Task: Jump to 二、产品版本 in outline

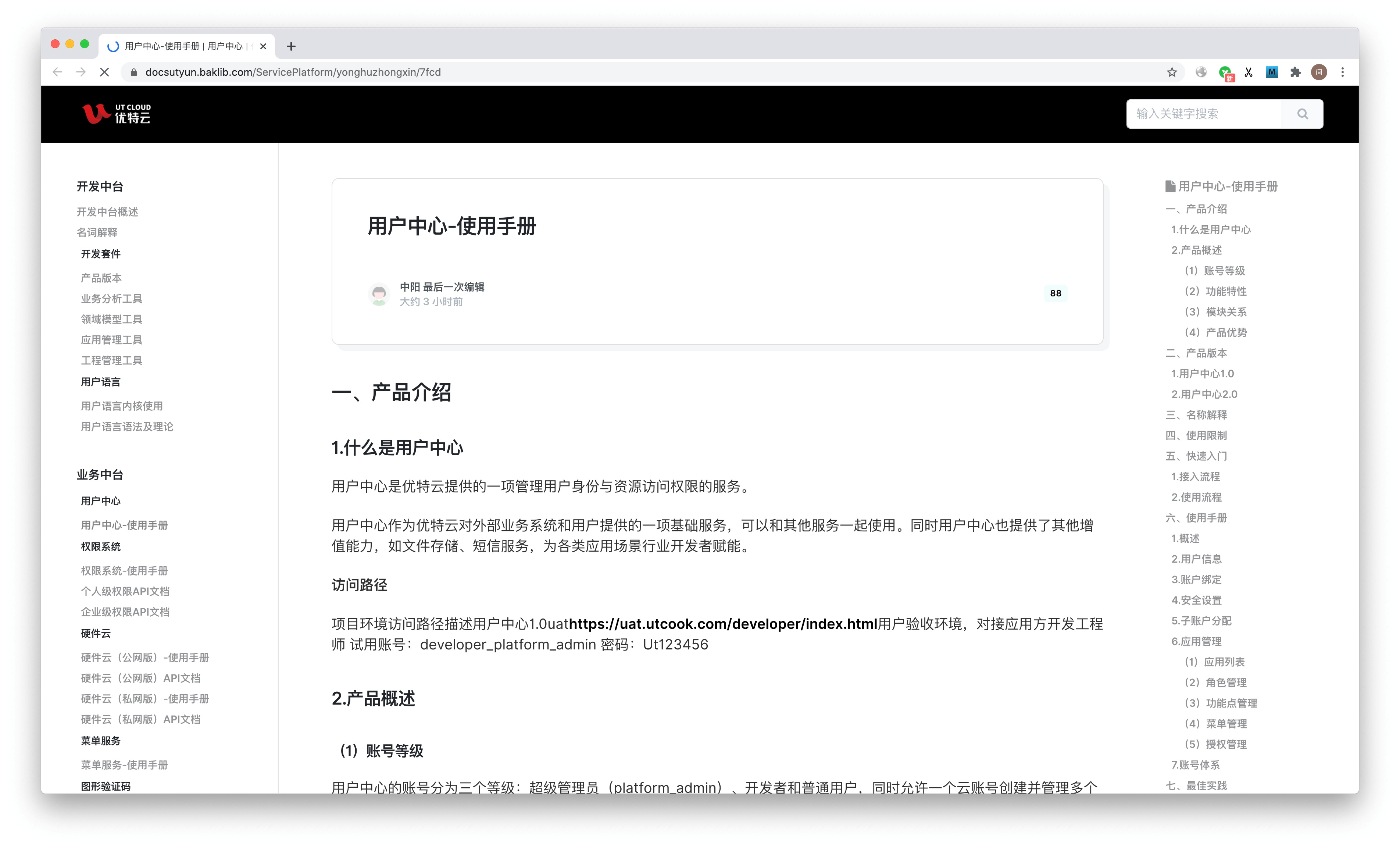Action: (x=1196, y=353)
